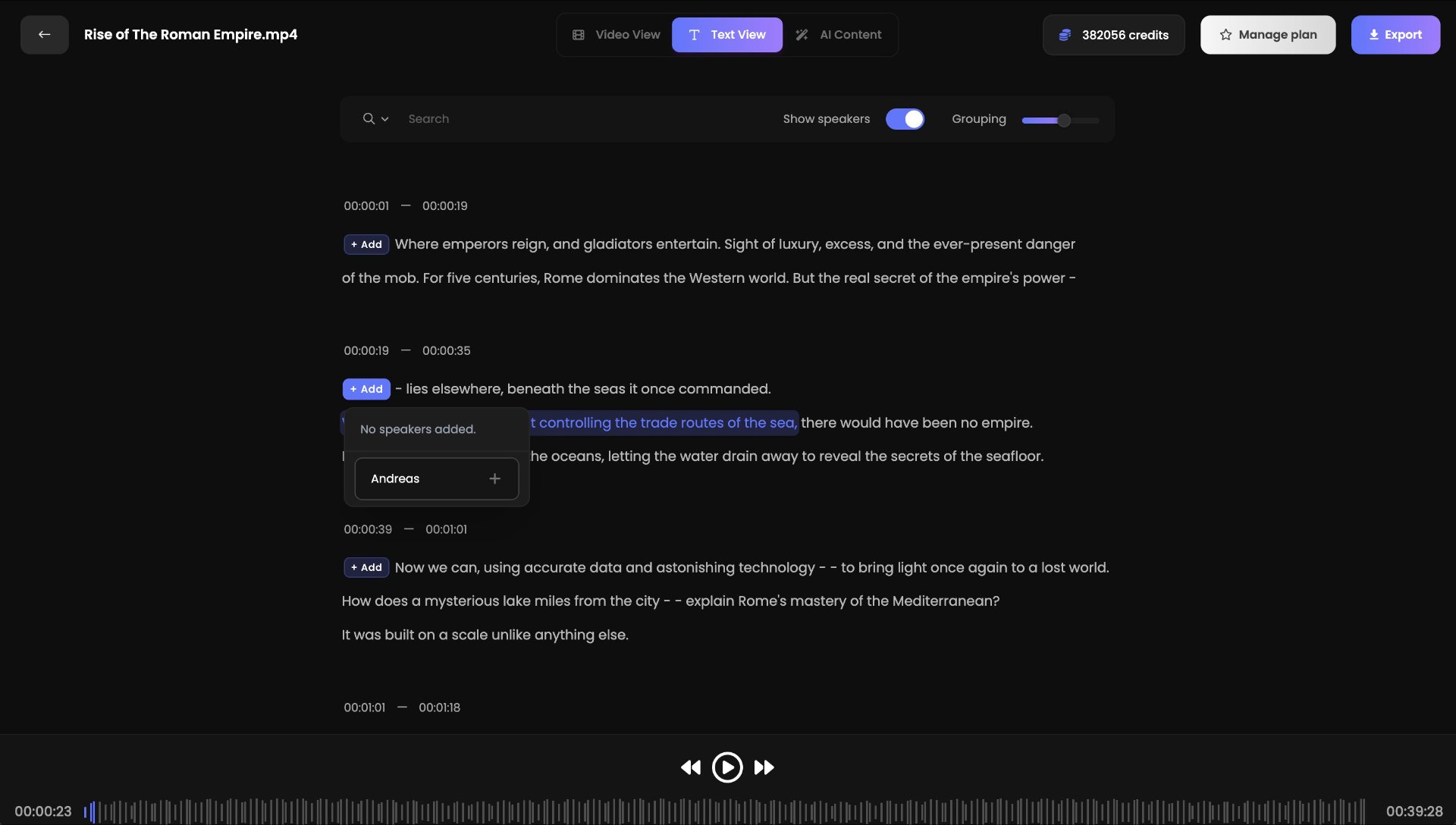1456x825 pixels.
Task: Click the 00:00:01 start timestamp
Action: coord(366,206)
